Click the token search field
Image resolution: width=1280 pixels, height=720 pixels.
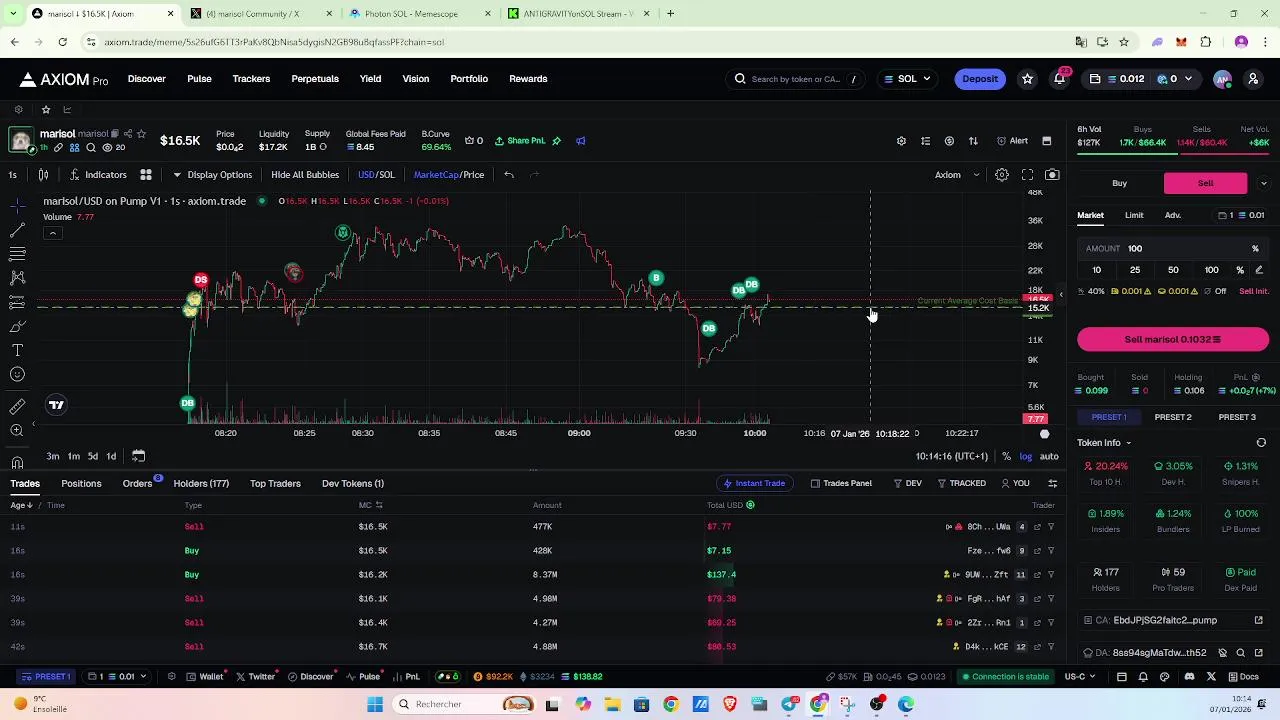click(x=797, y=79)
